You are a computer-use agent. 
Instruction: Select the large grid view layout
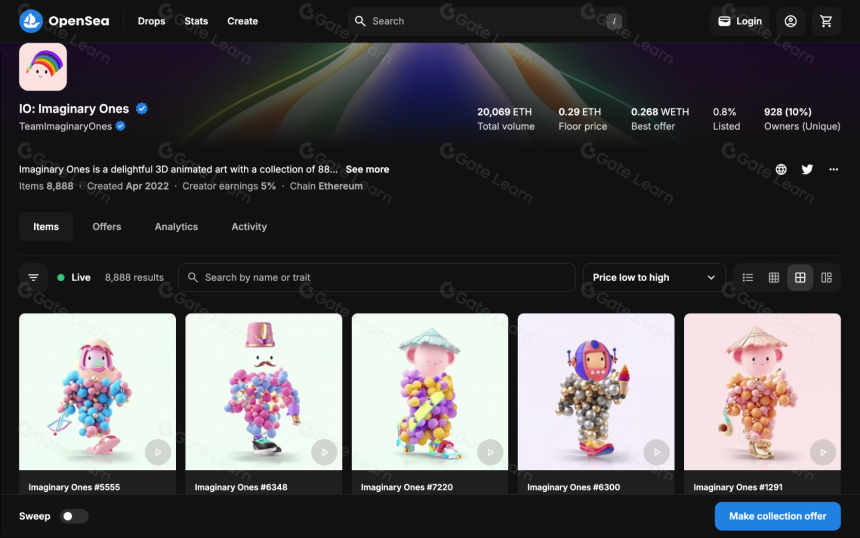click(x=800, y=278)
